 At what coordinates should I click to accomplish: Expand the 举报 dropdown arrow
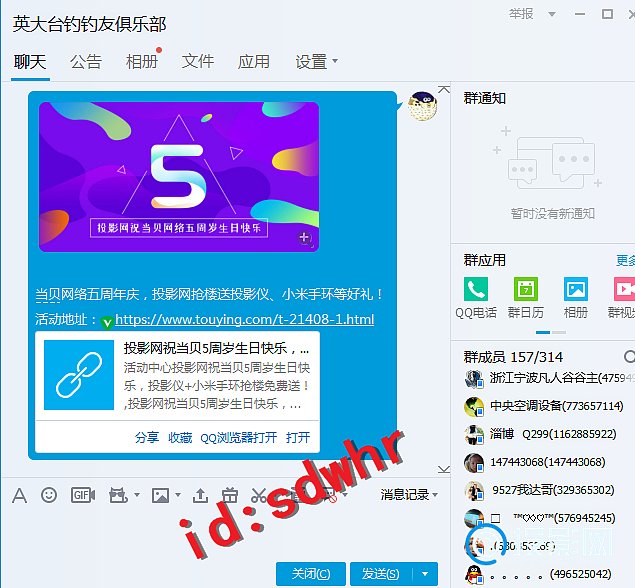pos(552,15)
